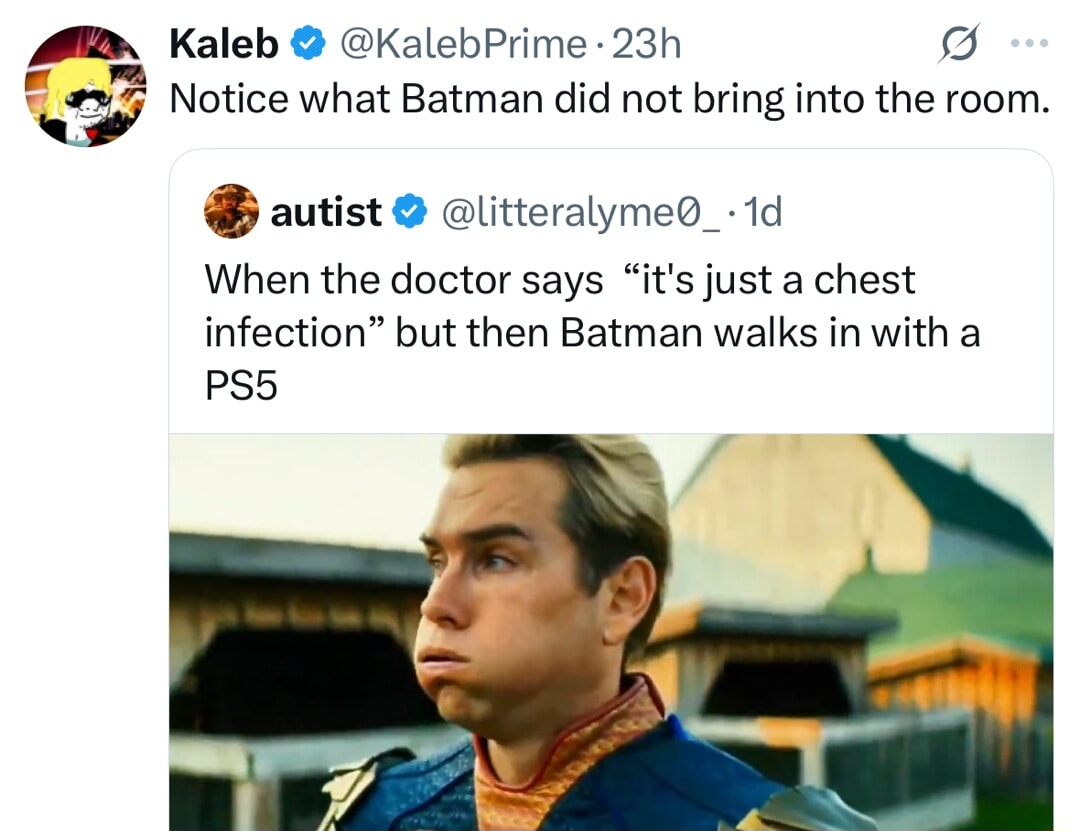Visit the @KalebPrime handle
The image size is (1080, 831).
click(463, 44)
